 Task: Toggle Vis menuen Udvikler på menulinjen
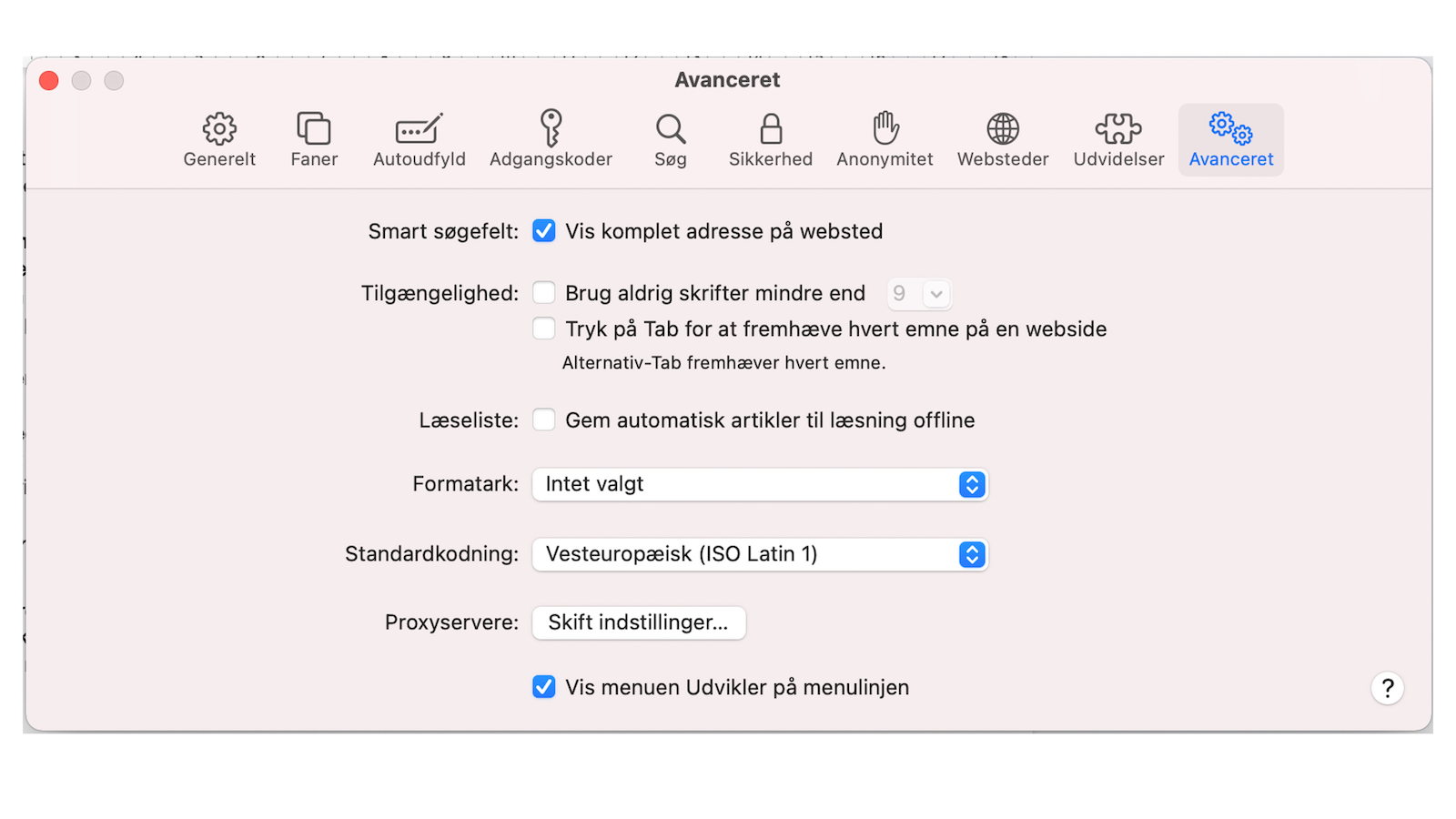tap(543, 687)
